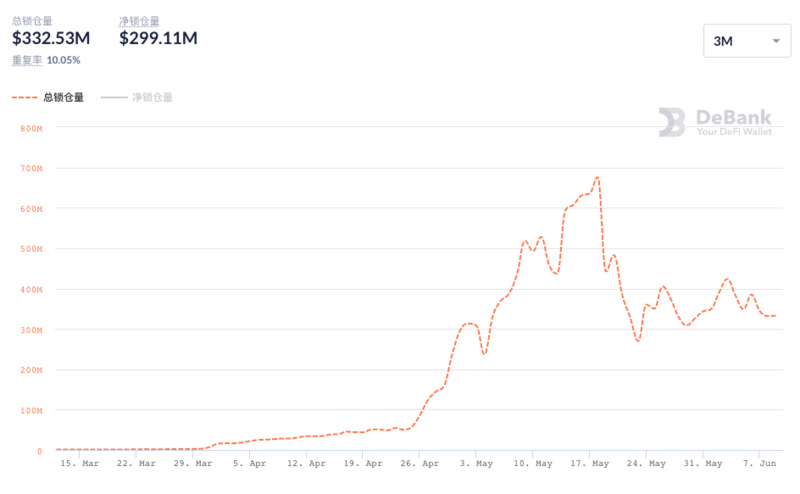Screen dimensions: 800x494
Task: Click the DeBank logo icon watermark
Action: (671, 122)
